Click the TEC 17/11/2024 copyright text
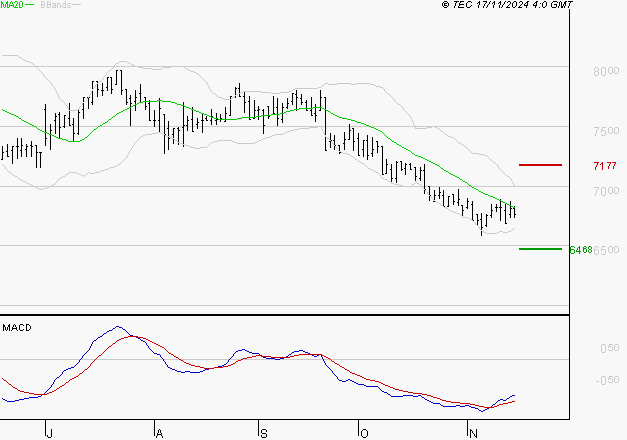 pyautogui.click(x=510, y=6)
